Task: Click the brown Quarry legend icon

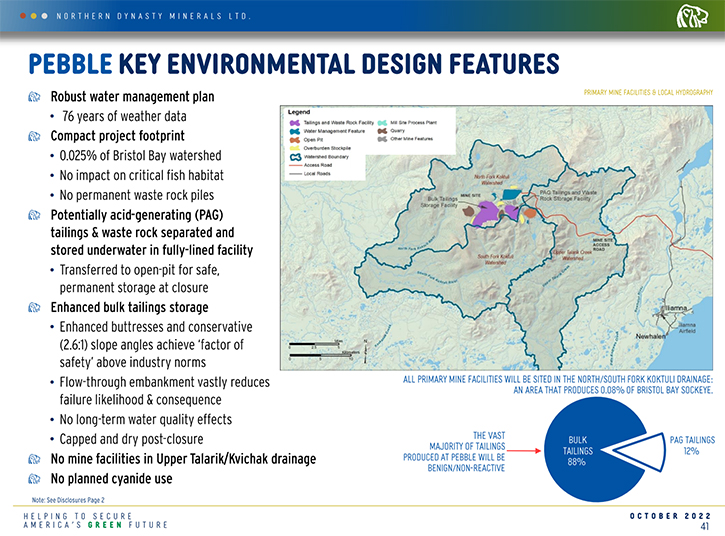Action: [382, 131]
